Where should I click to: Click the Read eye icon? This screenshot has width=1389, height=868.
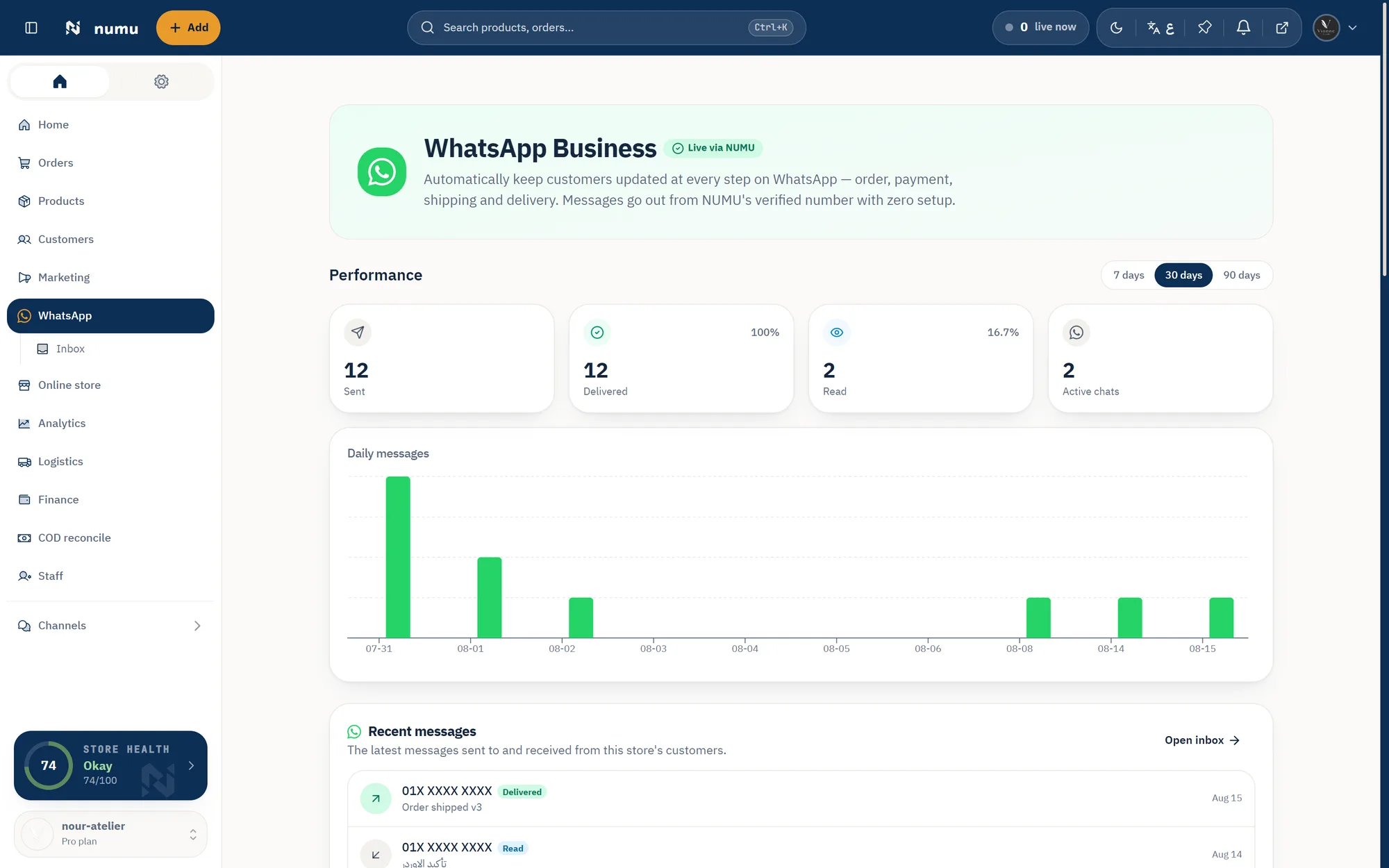click(837, 333)
